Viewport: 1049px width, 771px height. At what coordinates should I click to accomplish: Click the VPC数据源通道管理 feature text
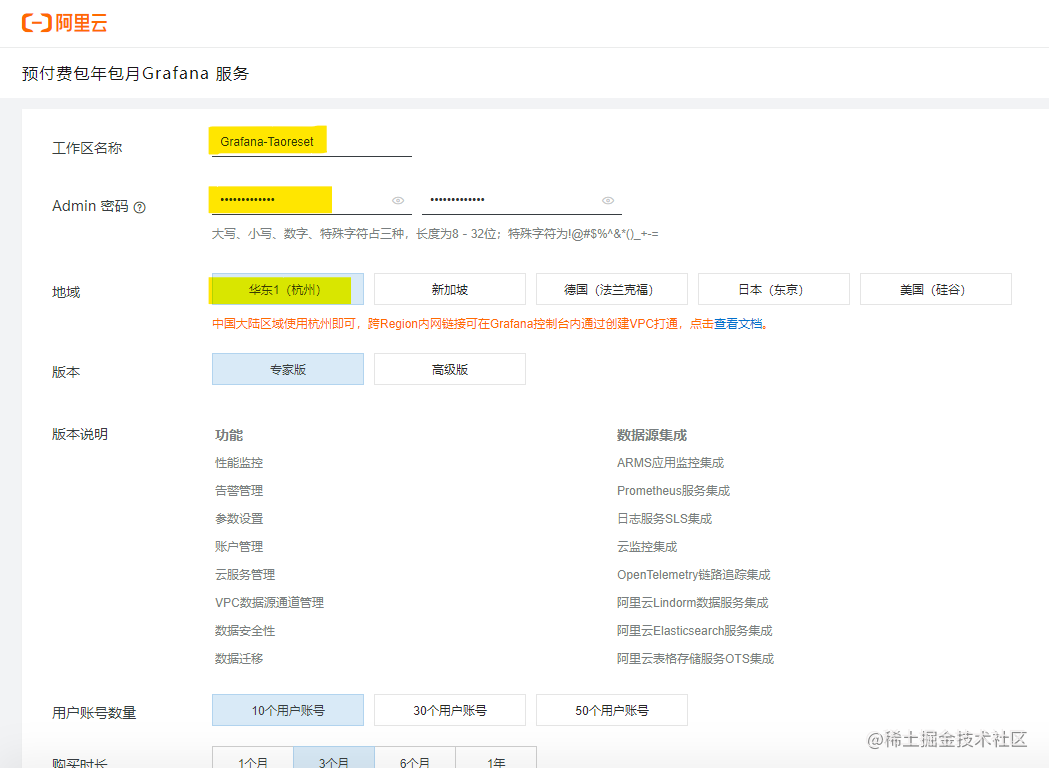click(270, 603)
